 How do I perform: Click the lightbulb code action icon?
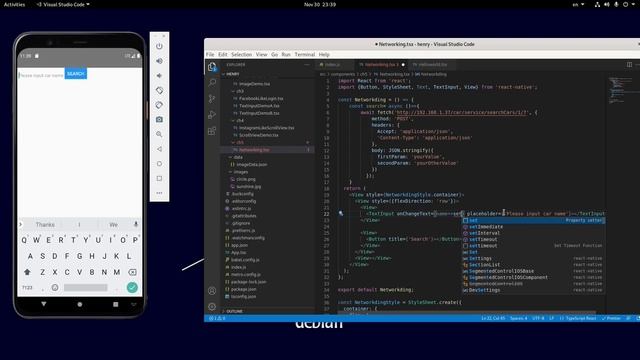pos(341,213)
